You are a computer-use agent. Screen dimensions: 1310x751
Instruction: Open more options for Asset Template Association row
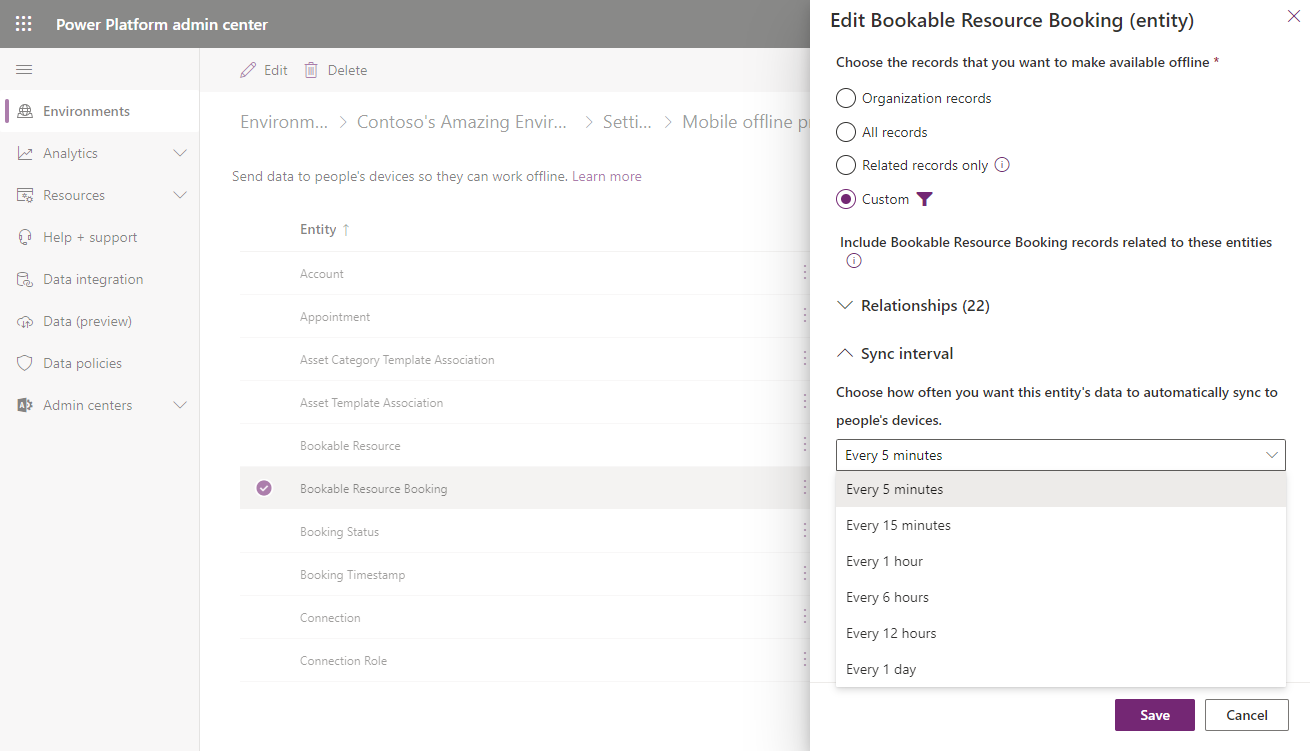804,402
